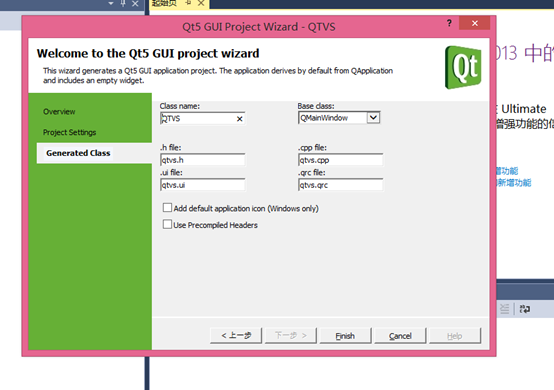Click the '.cpp file:' label
This screenshot has height=390, width=554.
click(312, 148)
